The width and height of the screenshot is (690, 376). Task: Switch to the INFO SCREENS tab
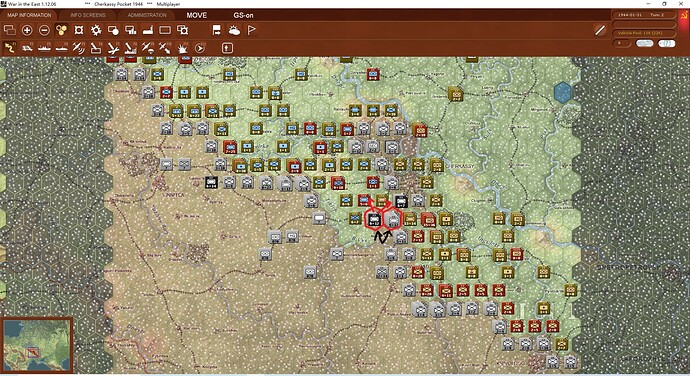click(88, 15)
